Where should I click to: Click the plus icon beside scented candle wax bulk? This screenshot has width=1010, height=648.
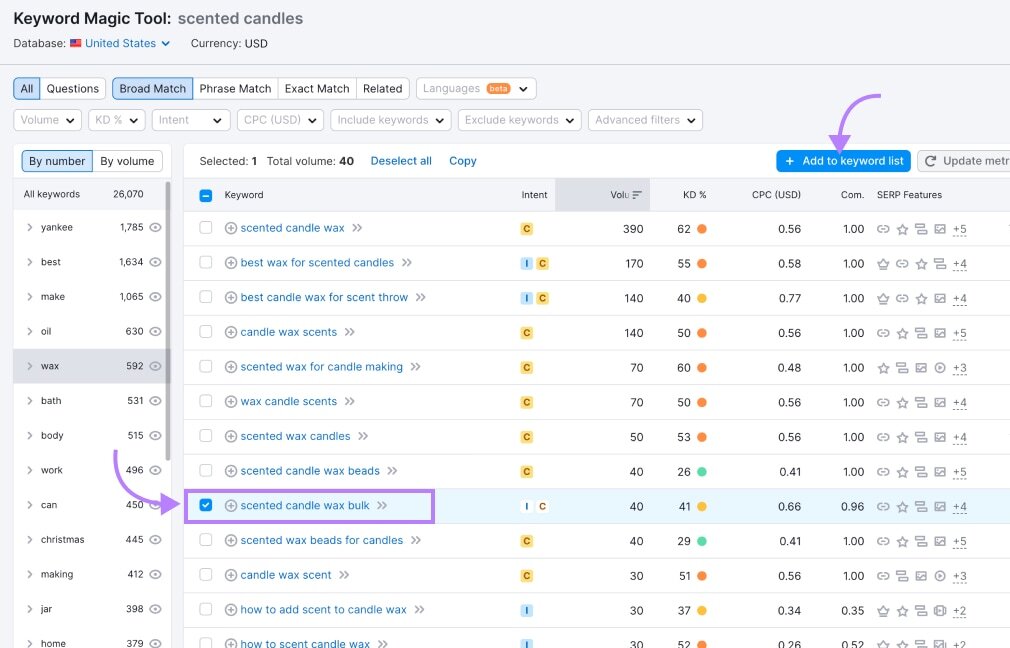pos(222,506)
